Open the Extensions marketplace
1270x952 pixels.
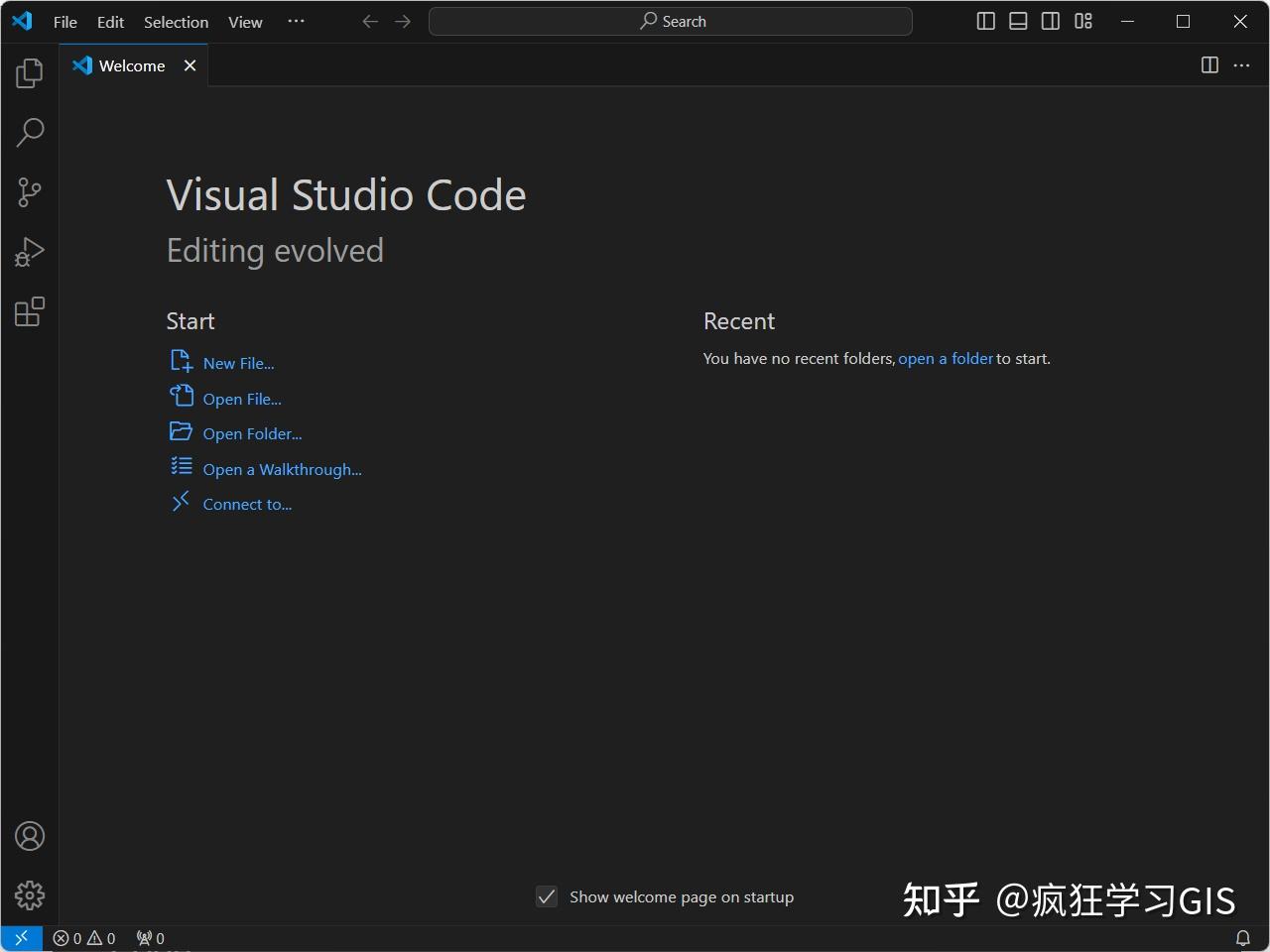point(29,311)
